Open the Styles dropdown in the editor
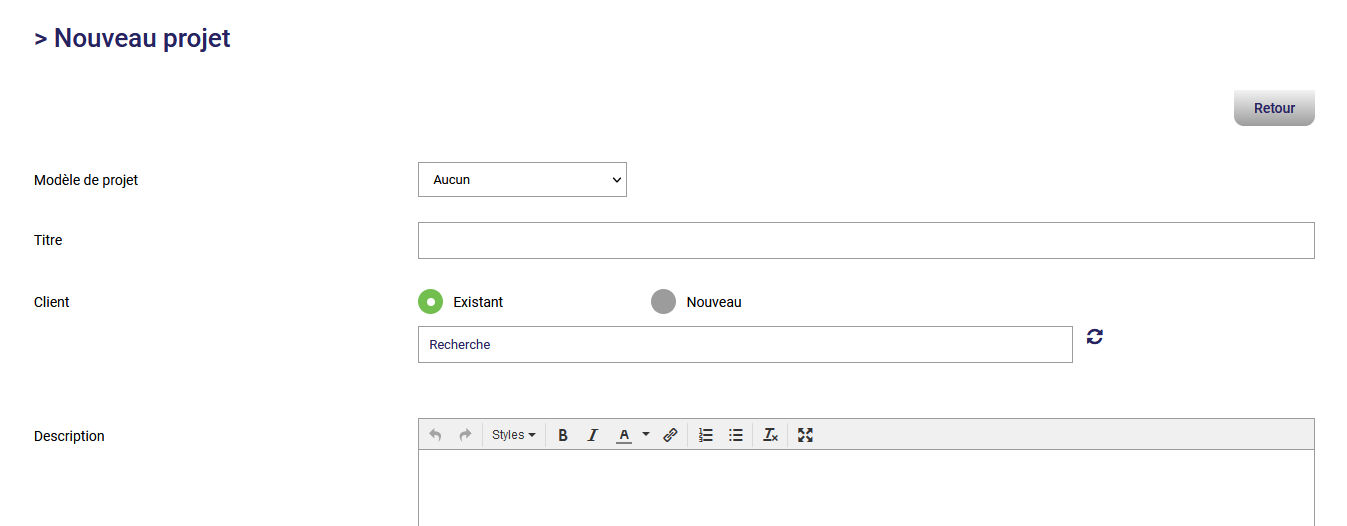 (513, 435)
